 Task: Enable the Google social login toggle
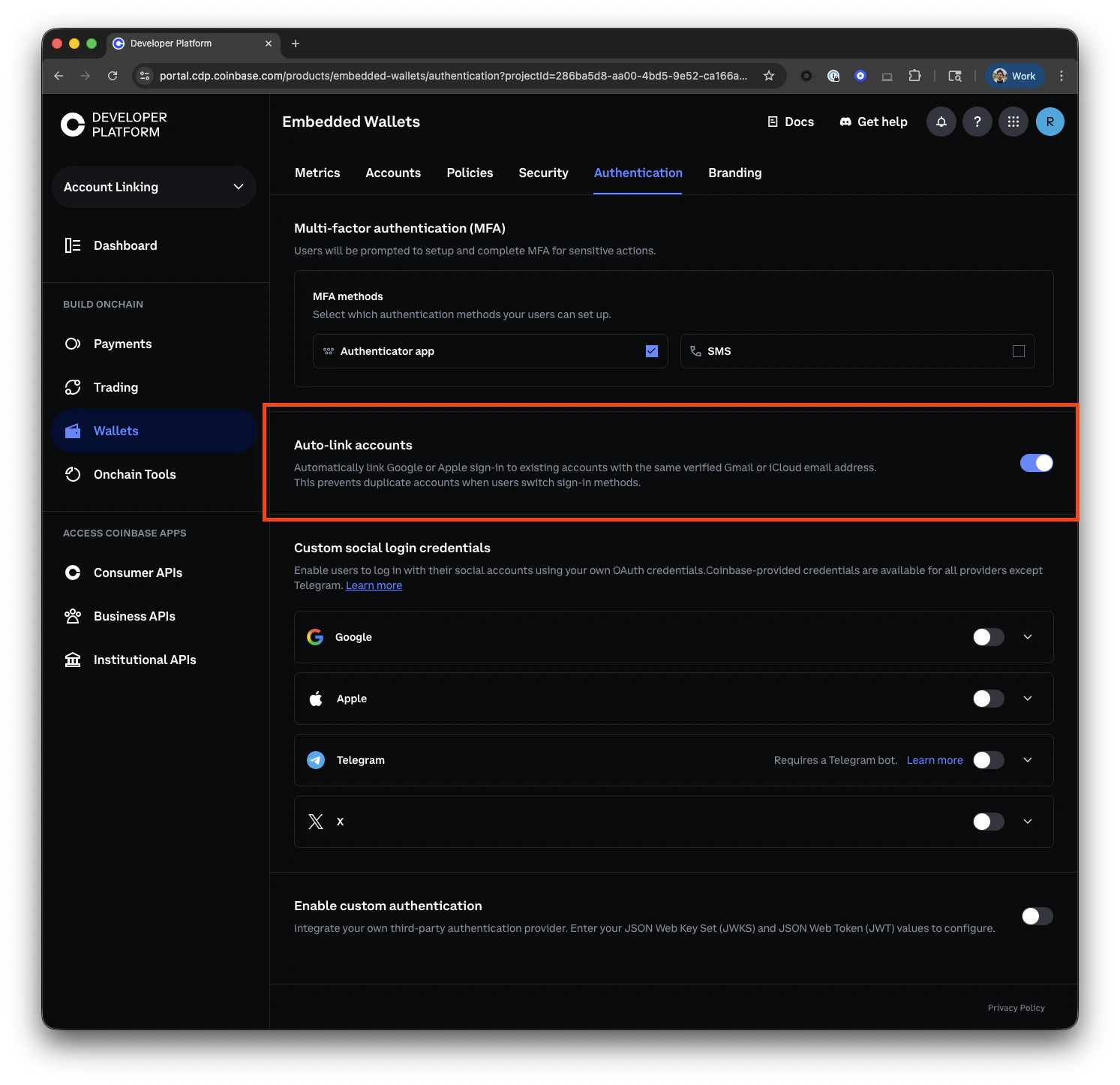tap(988, 636)
